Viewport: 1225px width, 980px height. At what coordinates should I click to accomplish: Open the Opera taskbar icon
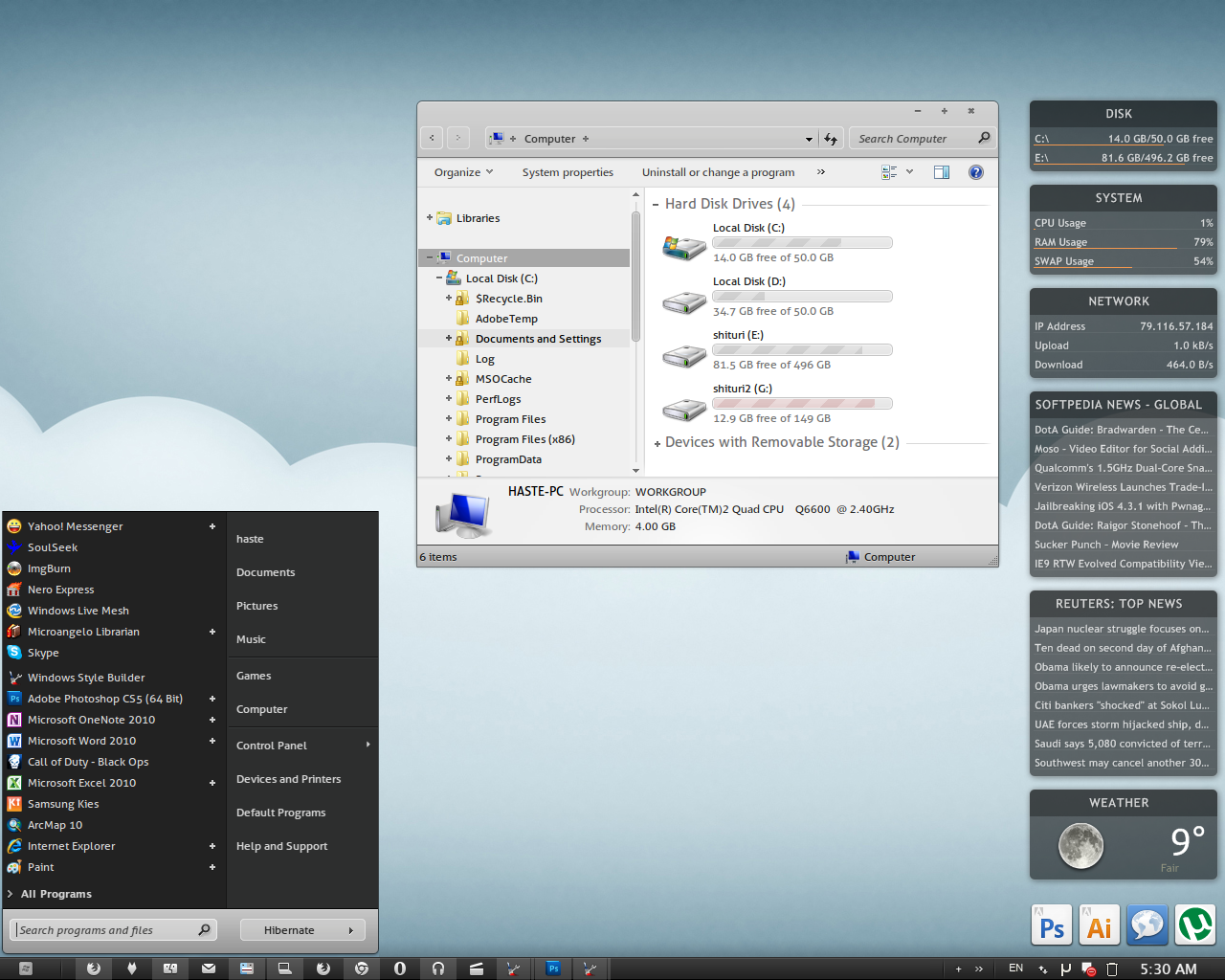click(x=400, y=969)
